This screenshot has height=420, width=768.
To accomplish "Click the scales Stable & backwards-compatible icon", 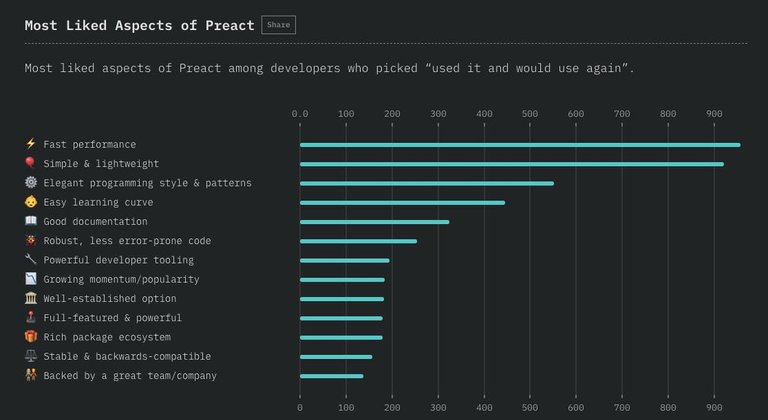I will point(31,356).
